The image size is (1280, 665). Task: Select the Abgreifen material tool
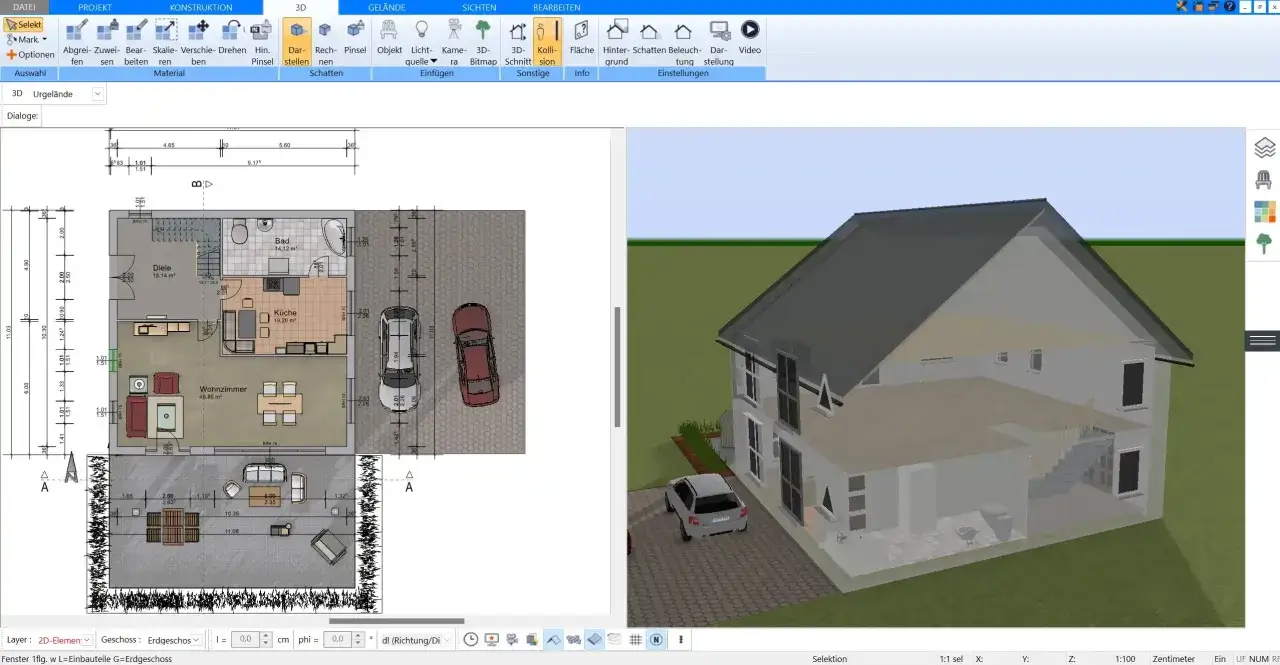point(78,42)
